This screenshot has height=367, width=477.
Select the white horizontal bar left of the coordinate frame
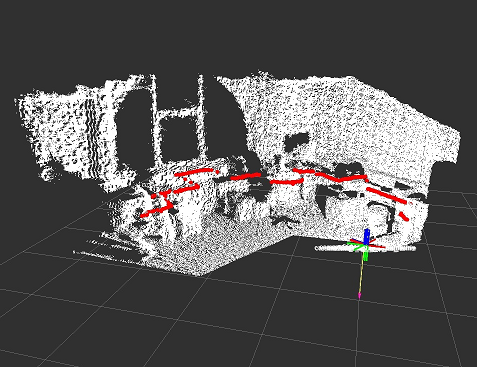click(x=333, y=248)
